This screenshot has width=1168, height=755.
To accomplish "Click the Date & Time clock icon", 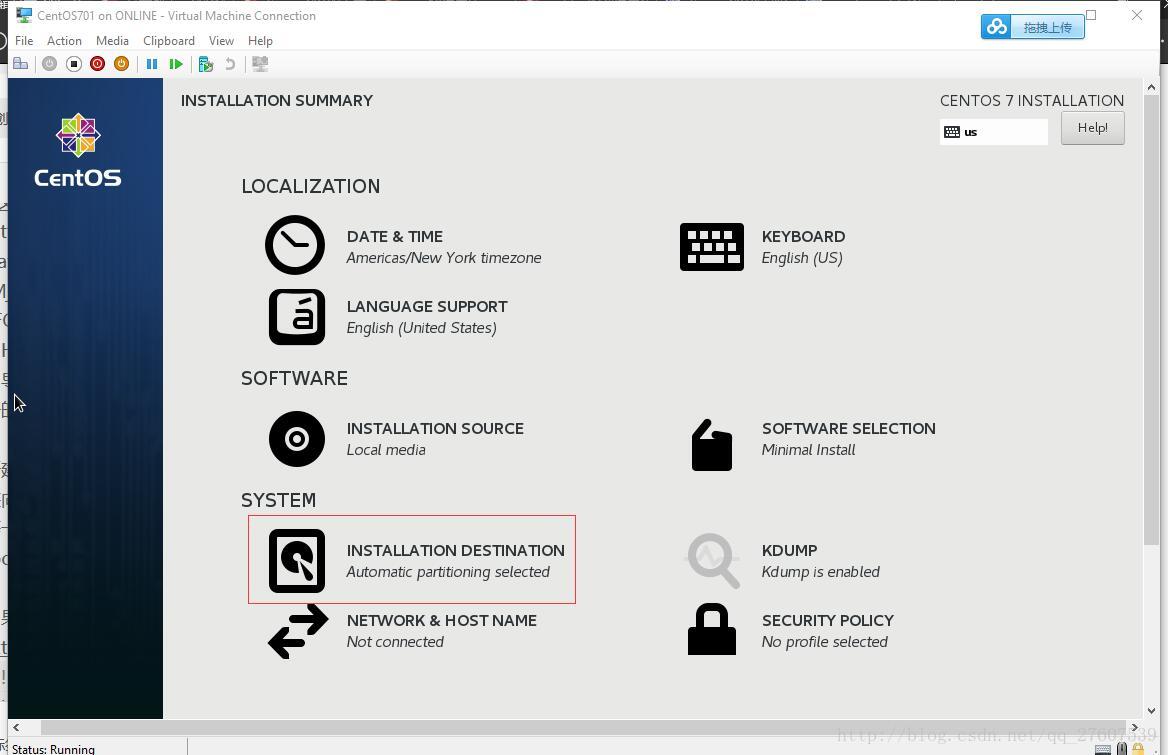I will [x=295, y=245].
